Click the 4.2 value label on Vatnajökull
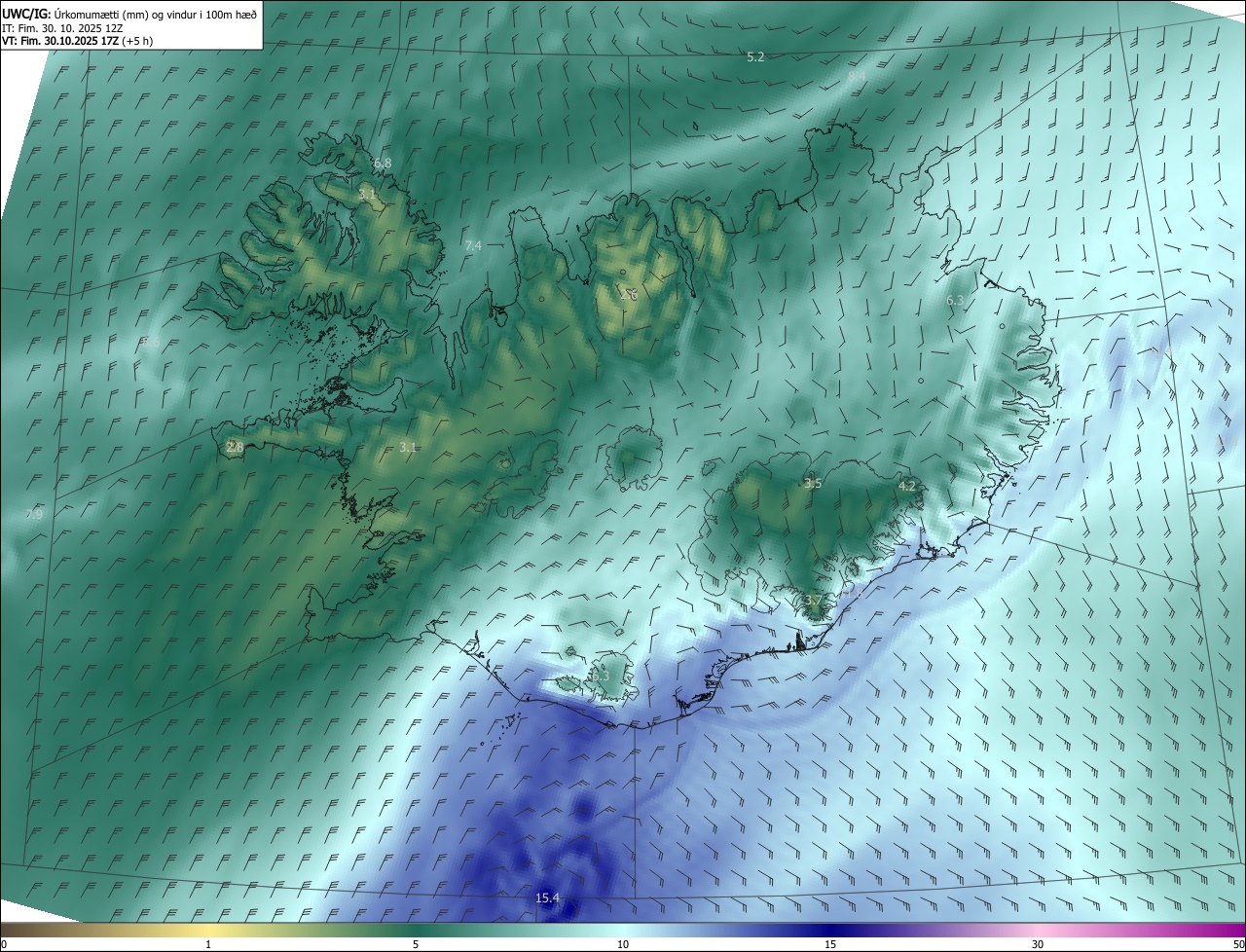This screenshot has width=1246, height=952. (x=907, y=485)
